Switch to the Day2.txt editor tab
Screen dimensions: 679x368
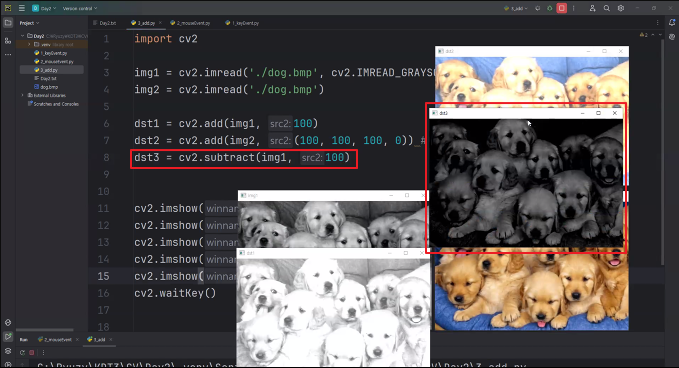coord(105,23)
